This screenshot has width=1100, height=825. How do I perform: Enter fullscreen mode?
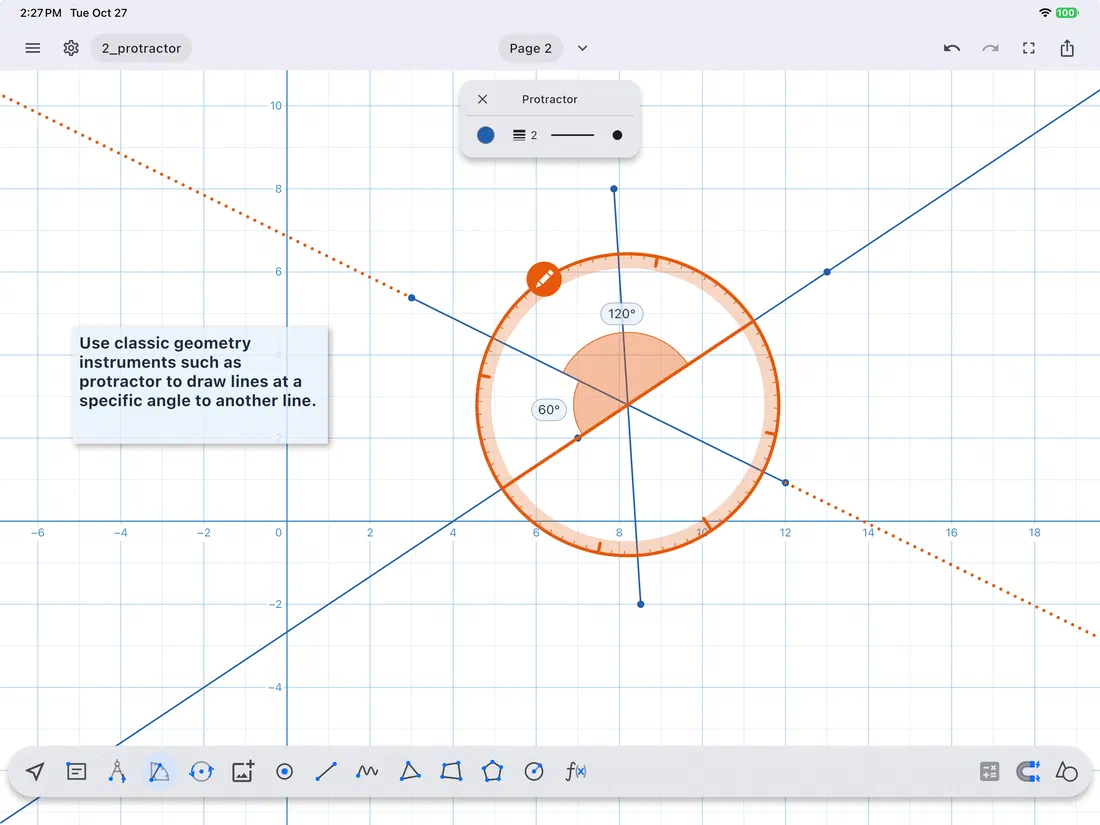(x=1028, y=48)
